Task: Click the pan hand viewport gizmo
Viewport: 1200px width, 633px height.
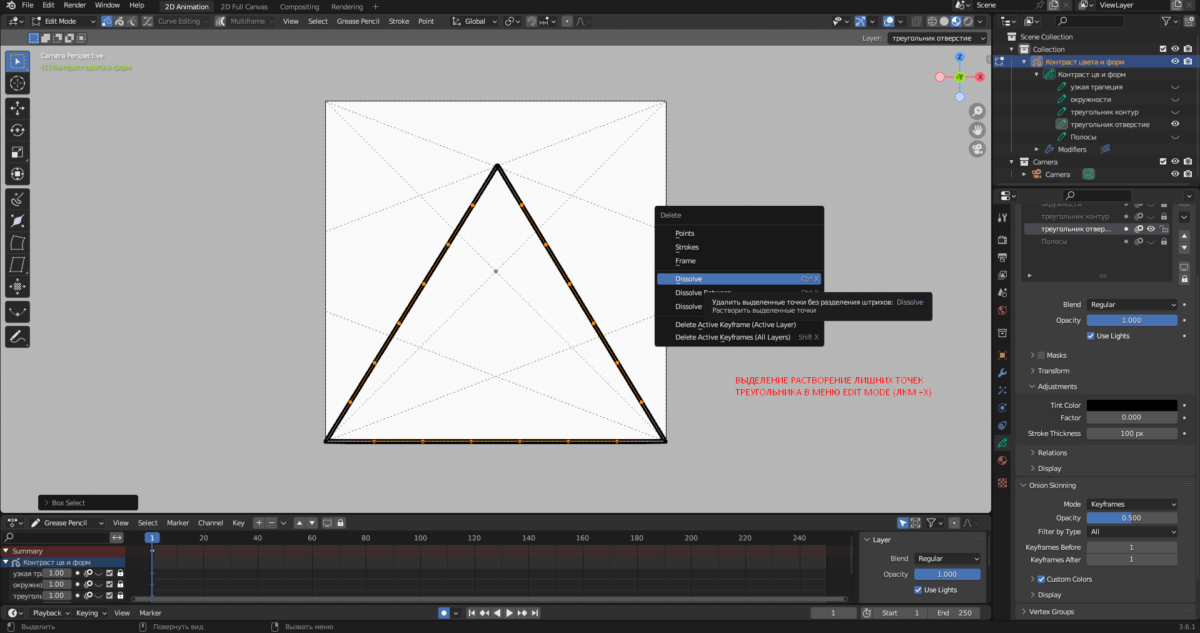Action: tap(975, 130)
